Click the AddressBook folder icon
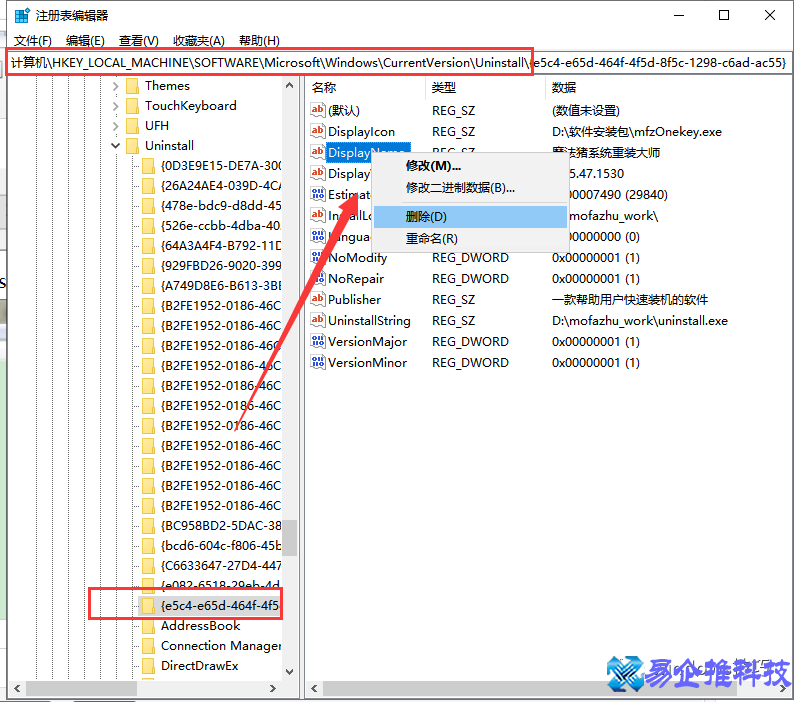 coord(148,626)
